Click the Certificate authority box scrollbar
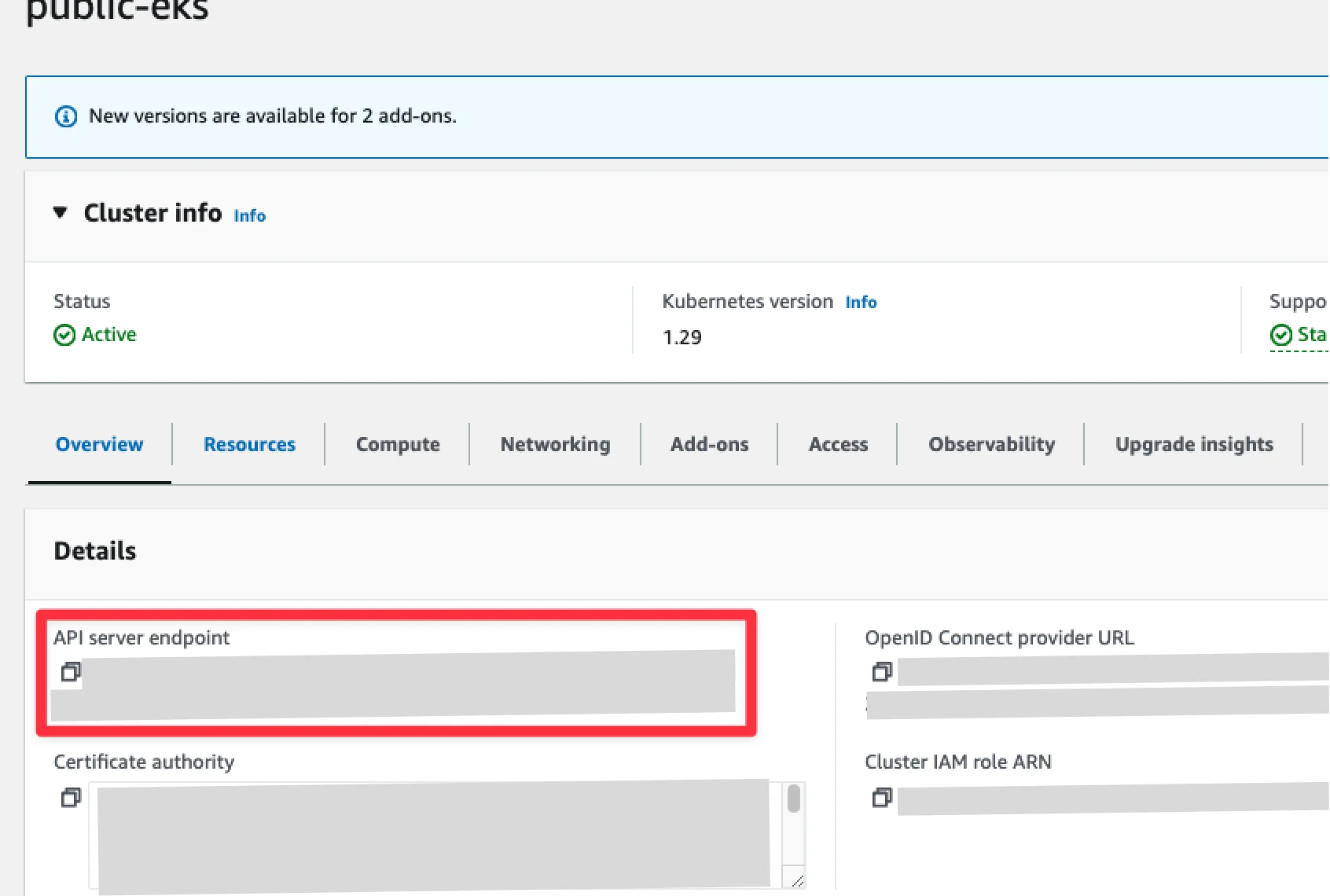Viewport: 1330px width, 896px height. click(794, 799)
